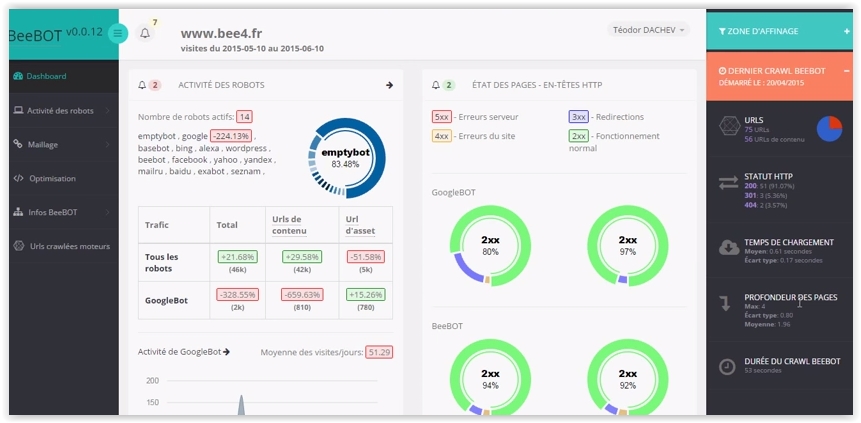The image size is (861, 423).
Task: Click the Optimisation code icon
Action: point(18,179)
